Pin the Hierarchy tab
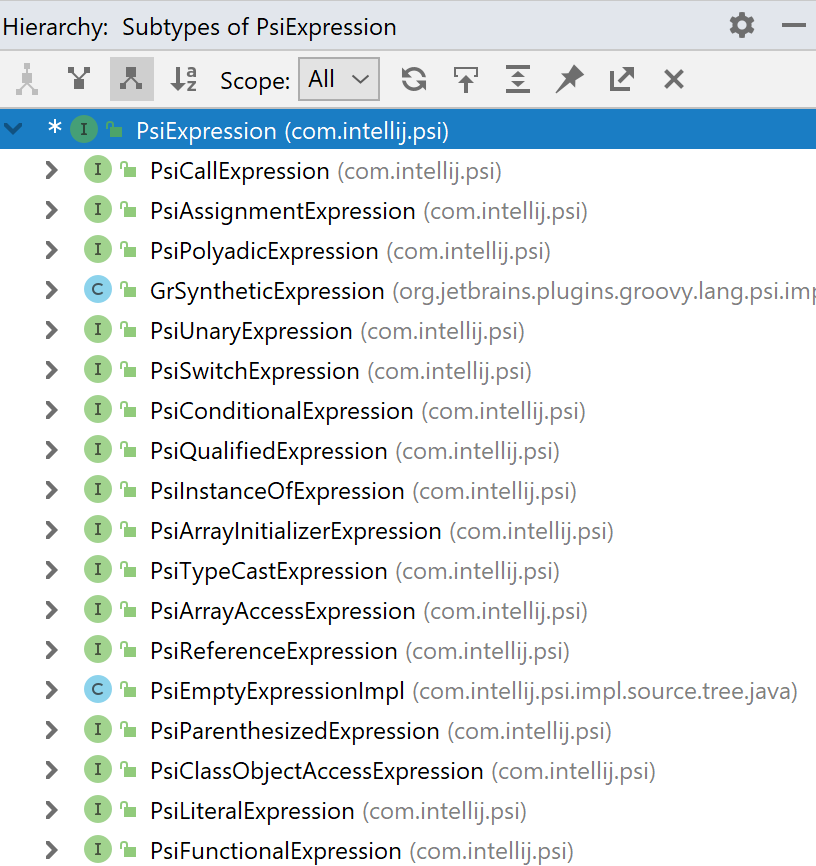 click(x=569, y=79)
